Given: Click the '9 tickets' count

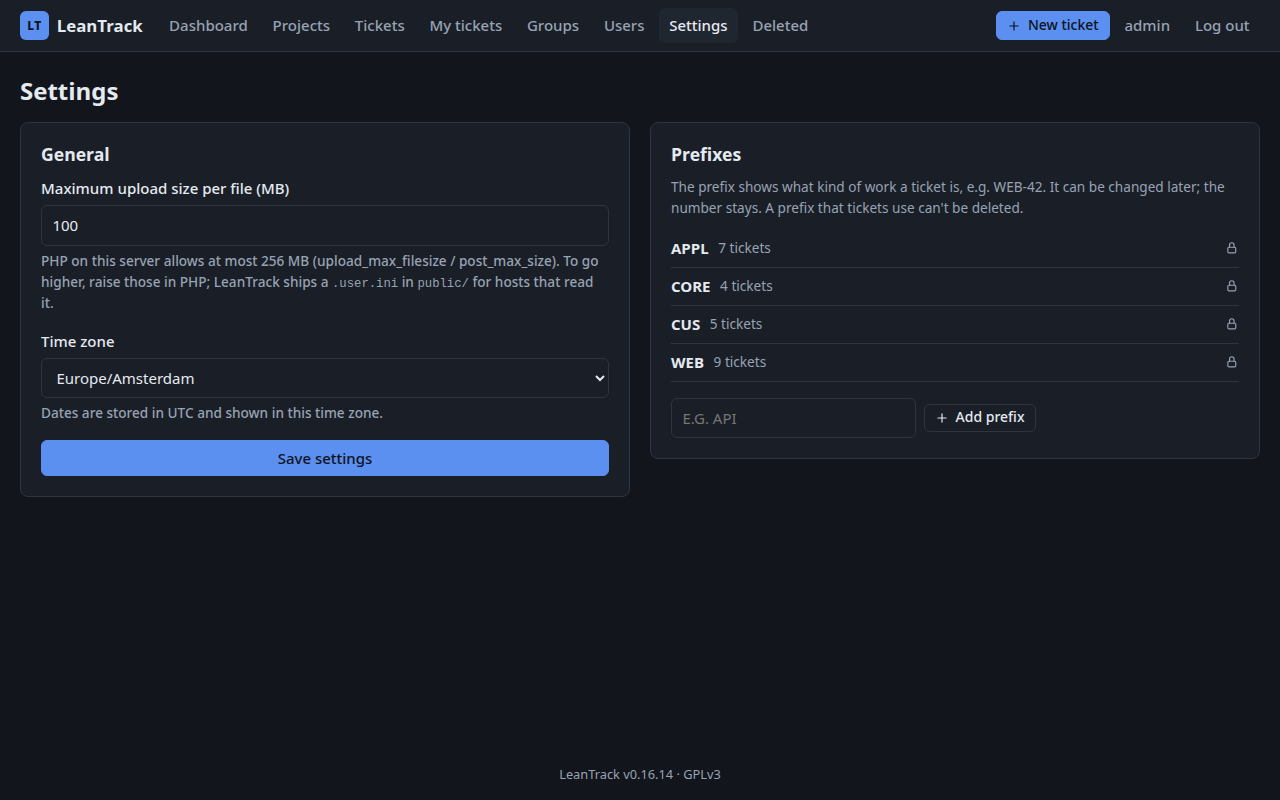Looking at the screenshot, I should 740,362.
